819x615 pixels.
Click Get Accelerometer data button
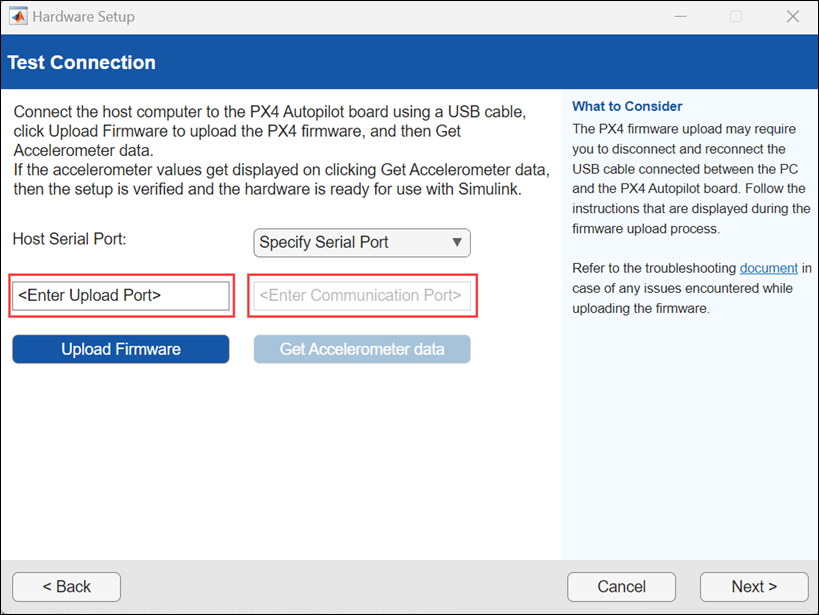tap(361, 349)
